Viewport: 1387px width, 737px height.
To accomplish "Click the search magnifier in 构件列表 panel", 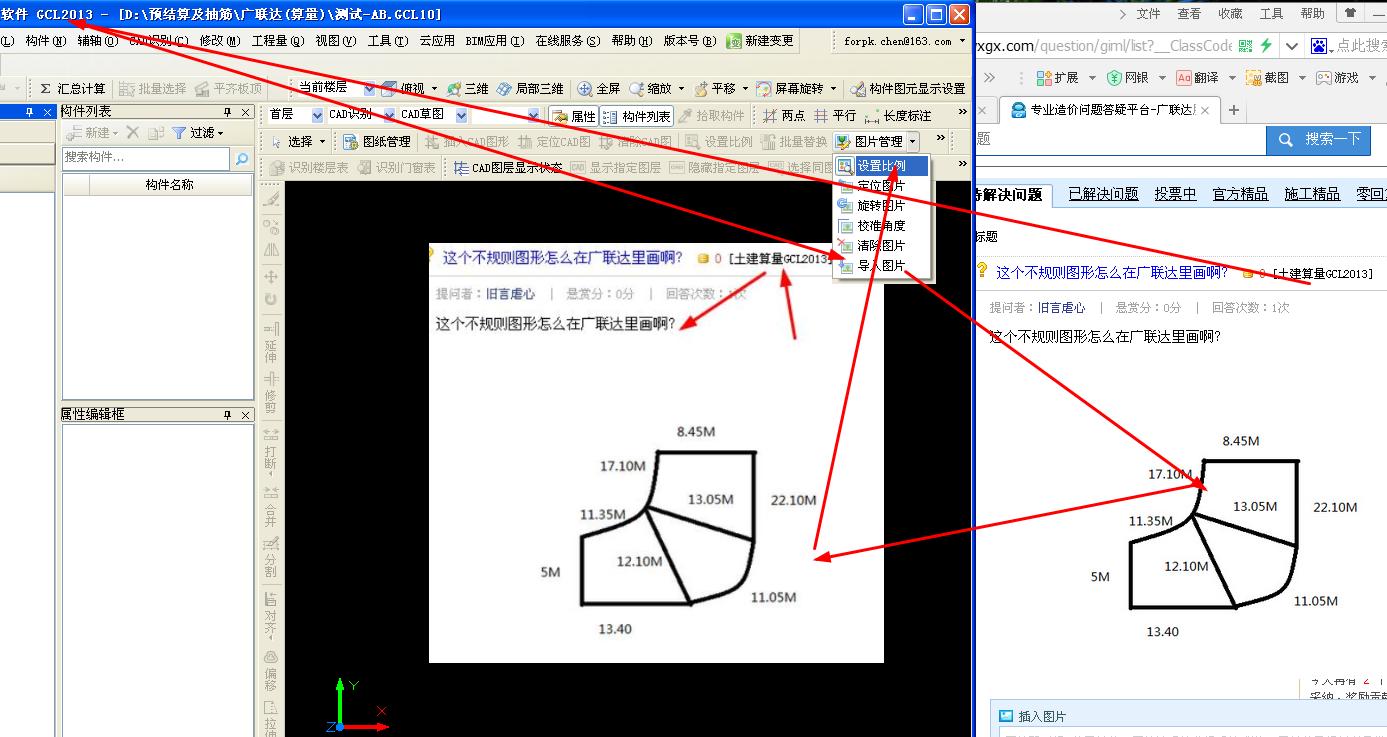I will pos(241,158).
